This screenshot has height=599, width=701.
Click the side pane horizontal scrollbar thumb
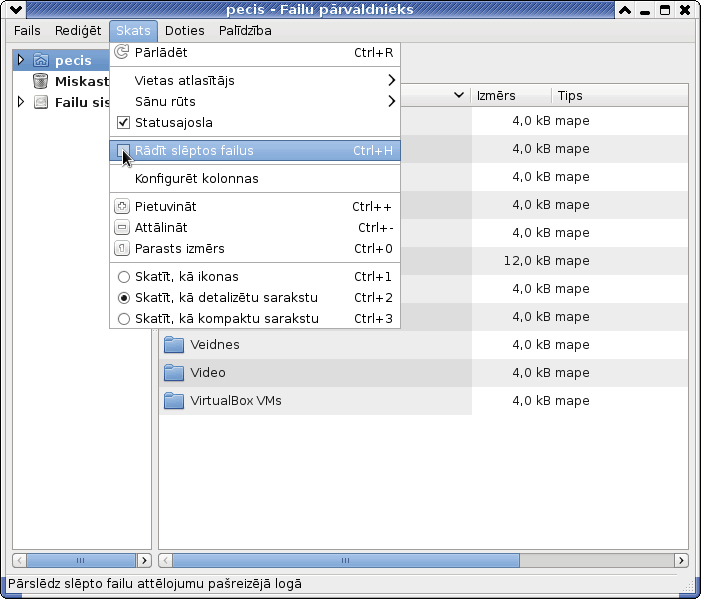tap(81, 561)
